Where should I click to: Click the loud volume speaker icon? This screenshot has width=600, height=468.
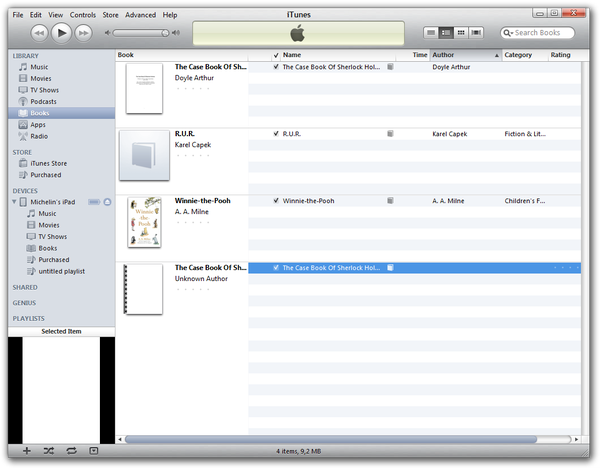pos(176,33)
